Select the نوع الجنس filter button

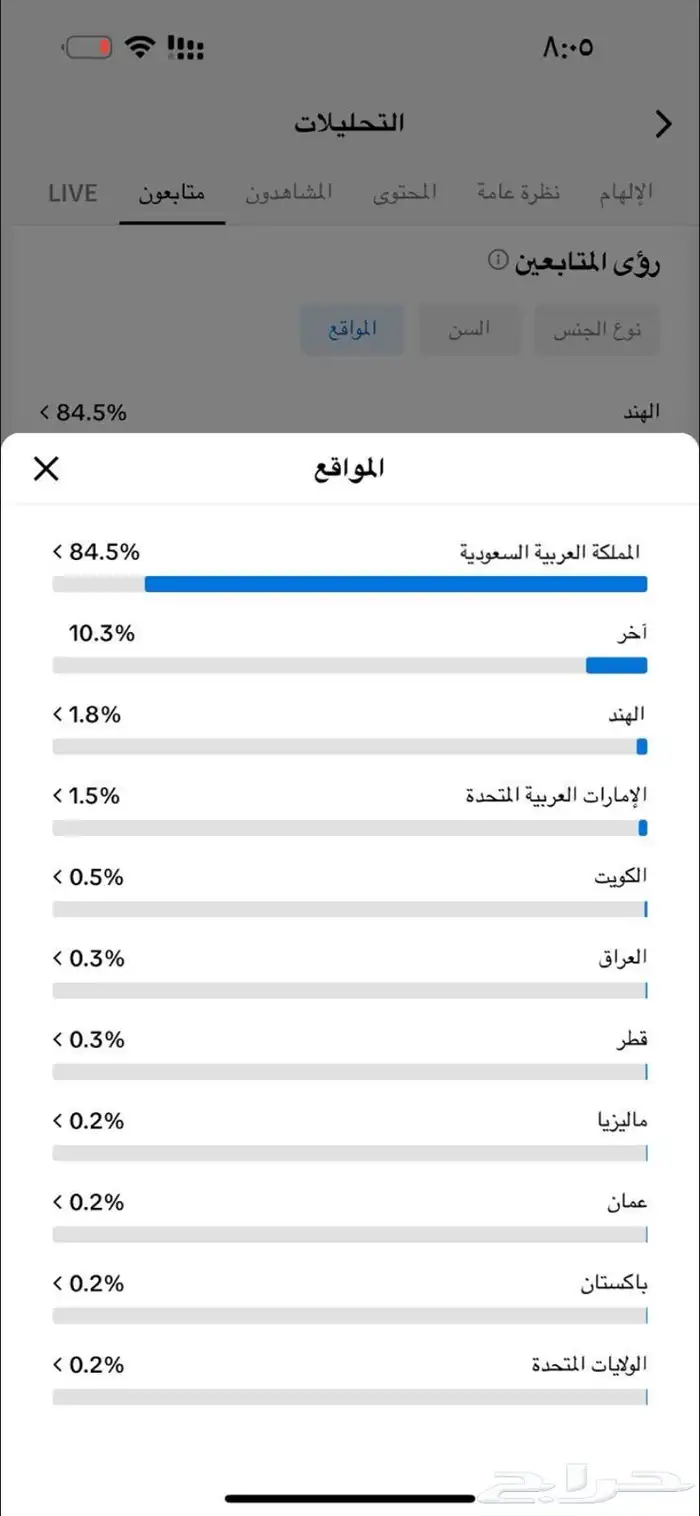coord(596,329)
